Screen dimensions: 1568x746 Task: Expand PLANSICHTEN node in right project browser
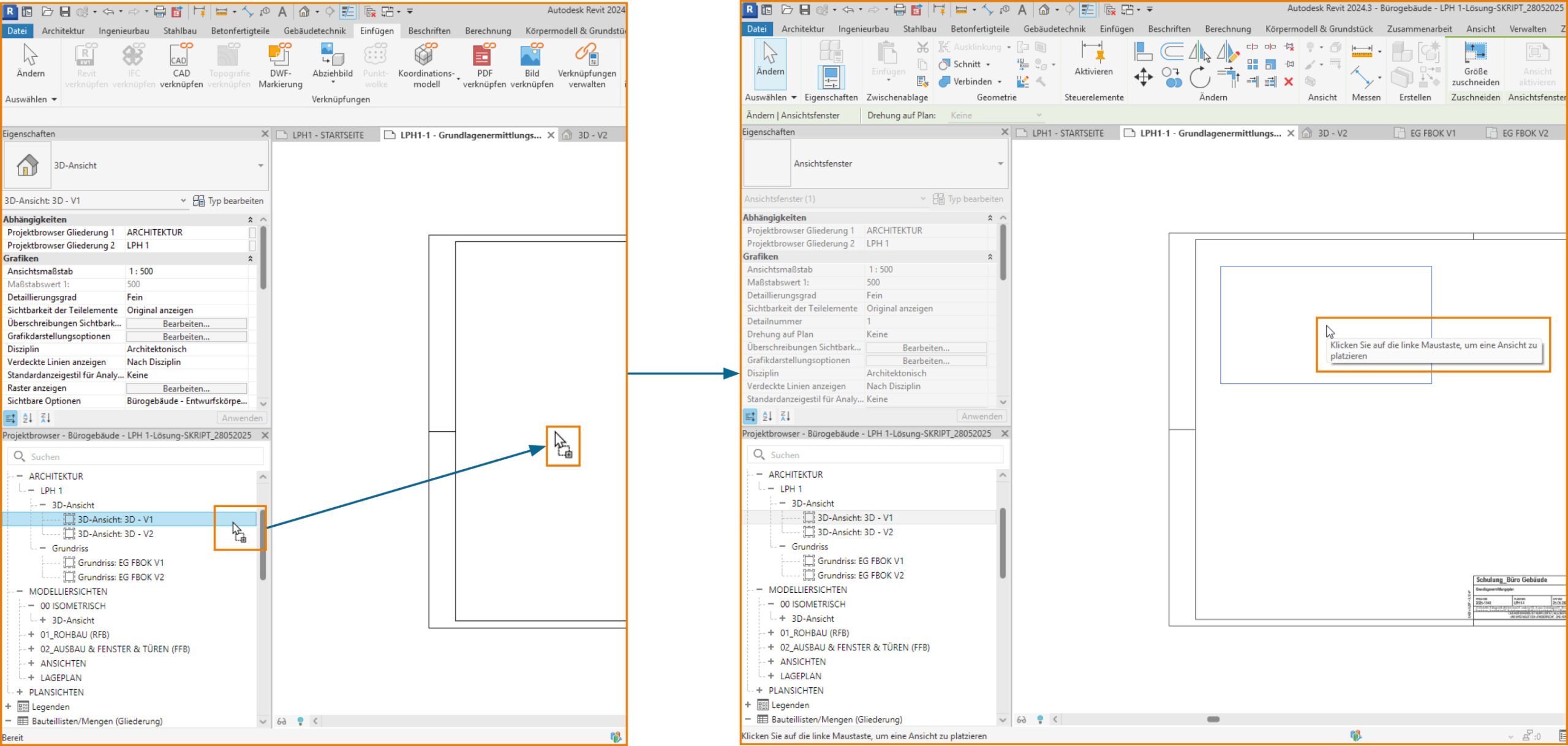click(x=759, y=690)
